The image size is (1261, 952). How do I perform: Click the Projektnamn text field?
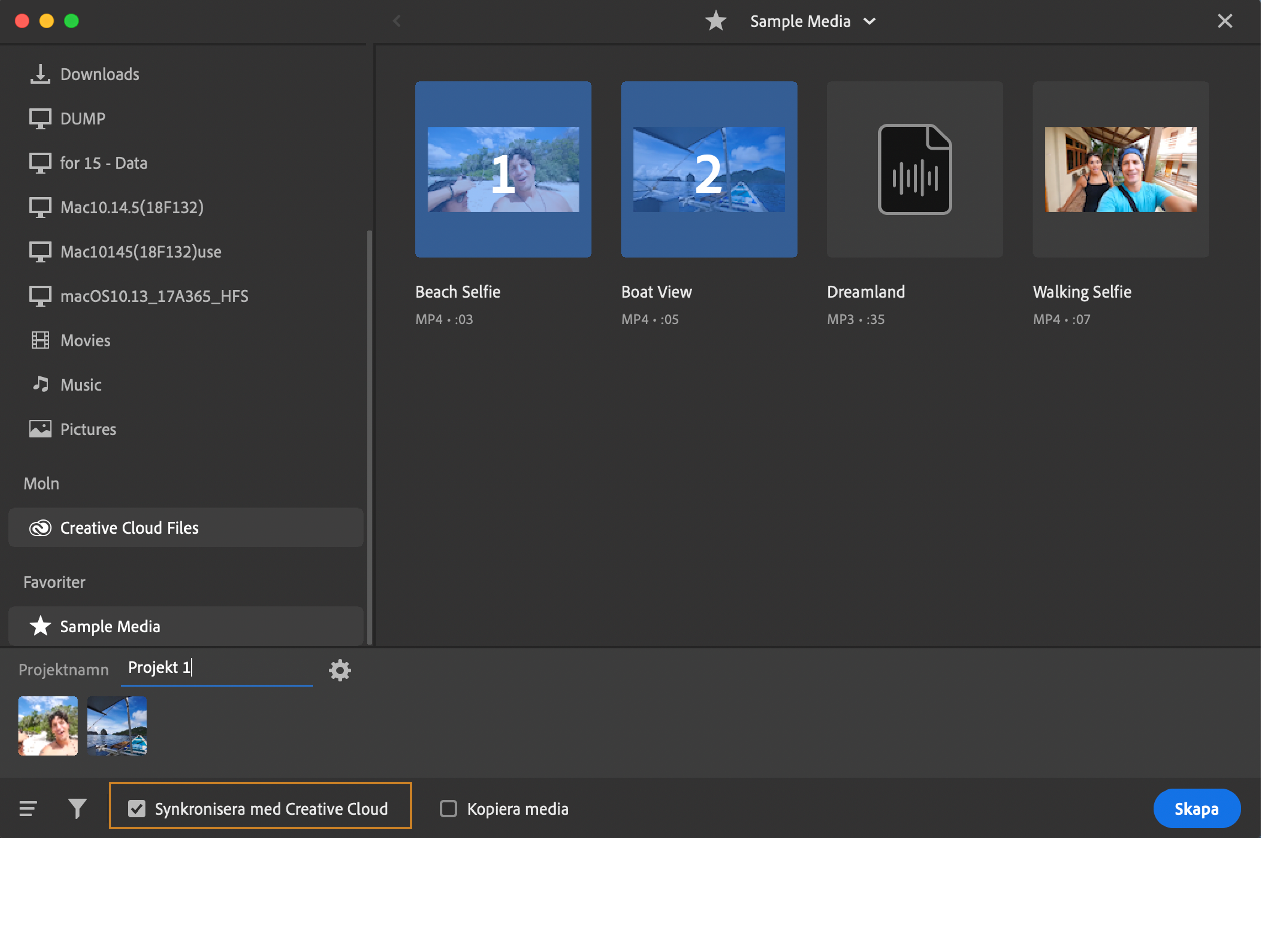[217, 668]
